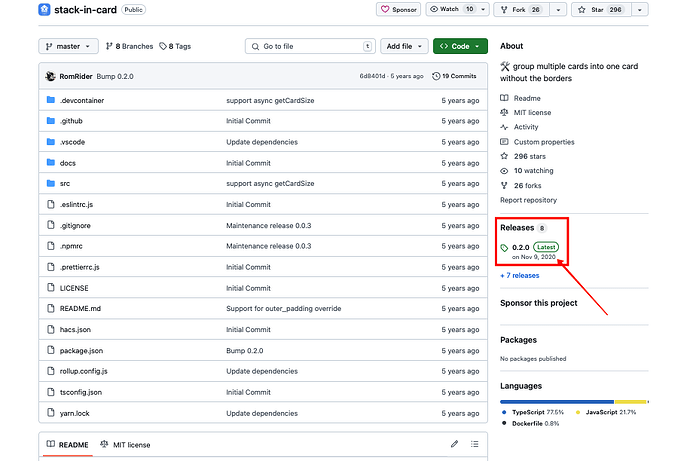The image size is (690, 461).
Task: Expand the master branch dropdown
Action: [x=68, y=46]
